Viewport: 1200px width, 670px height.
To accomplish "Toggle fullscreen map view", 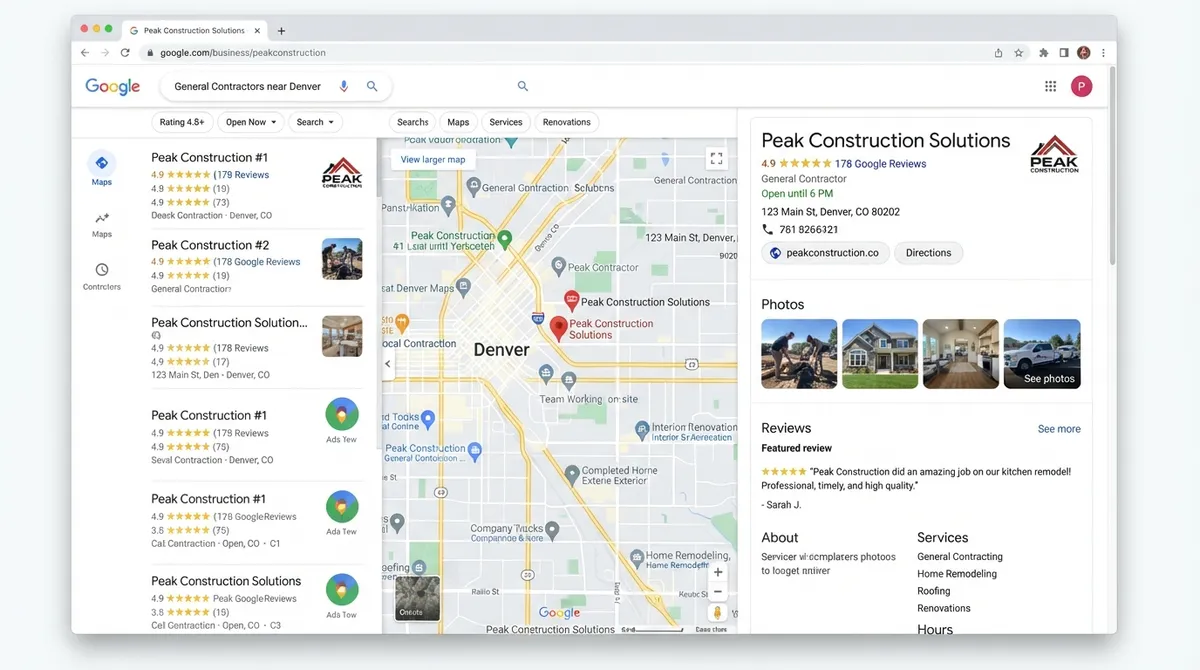I will point(715,158).
